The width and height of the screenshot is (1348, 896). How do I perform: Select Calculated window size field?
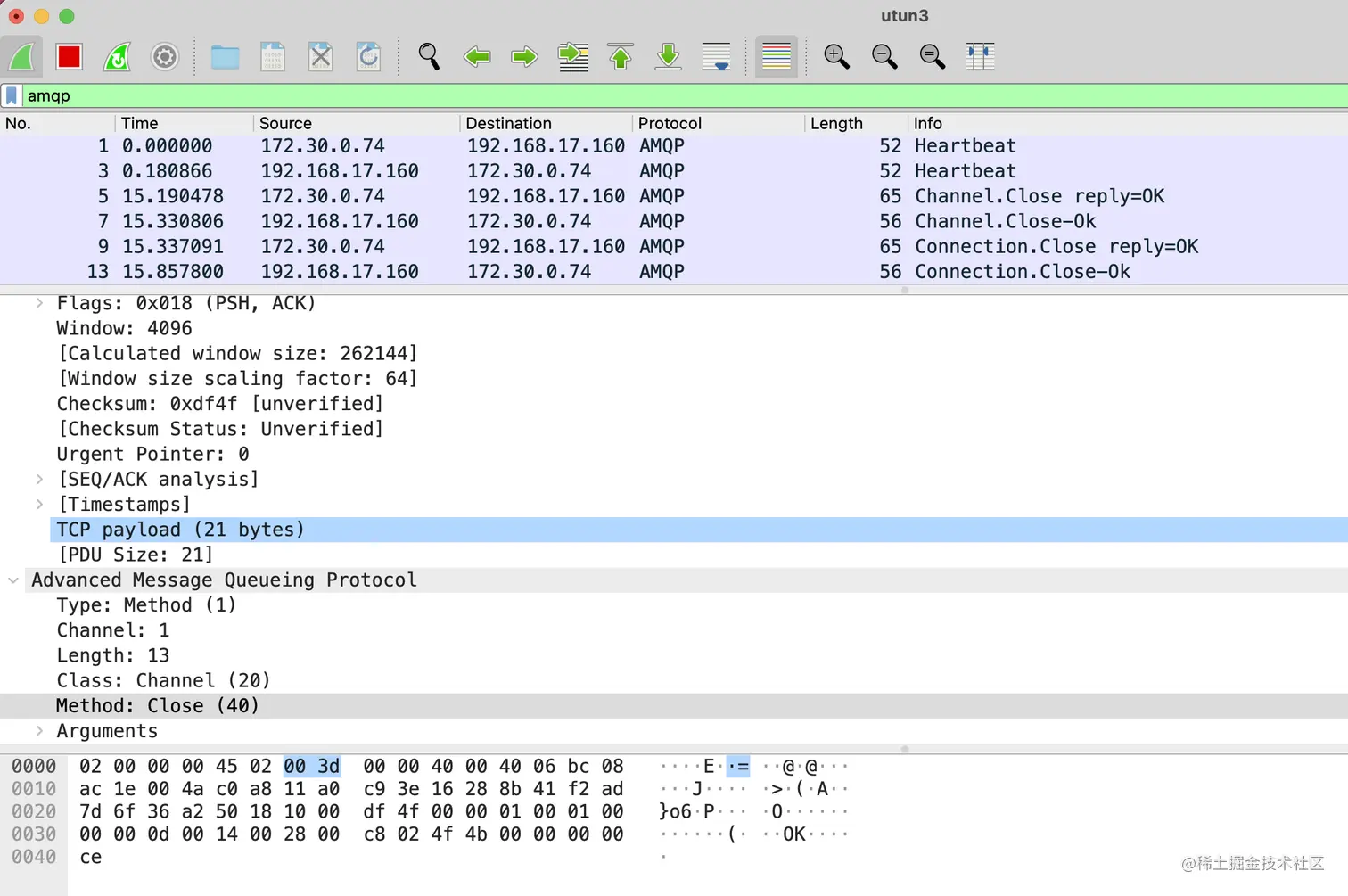tap(237, 353)
